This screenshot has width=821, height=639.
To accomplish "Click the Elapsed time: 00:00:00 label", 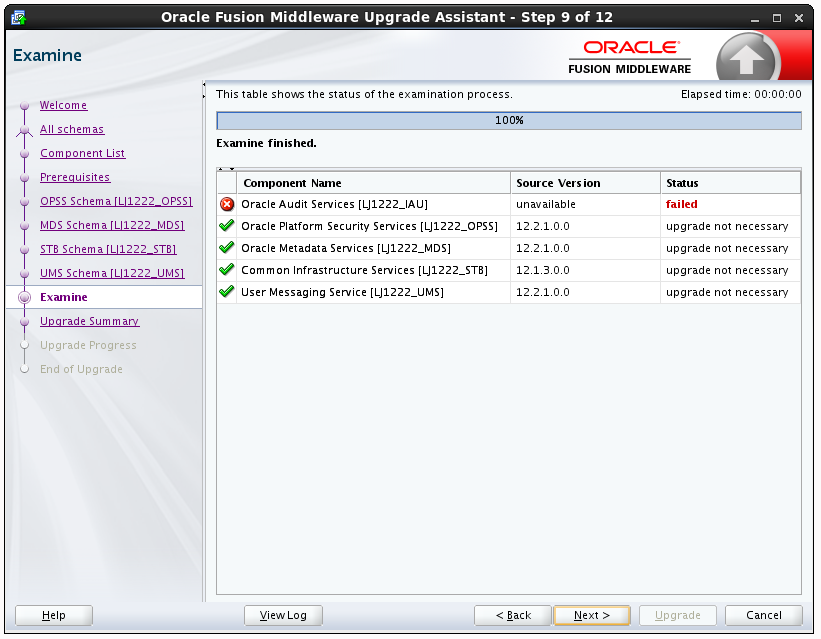I will (741, 94).
